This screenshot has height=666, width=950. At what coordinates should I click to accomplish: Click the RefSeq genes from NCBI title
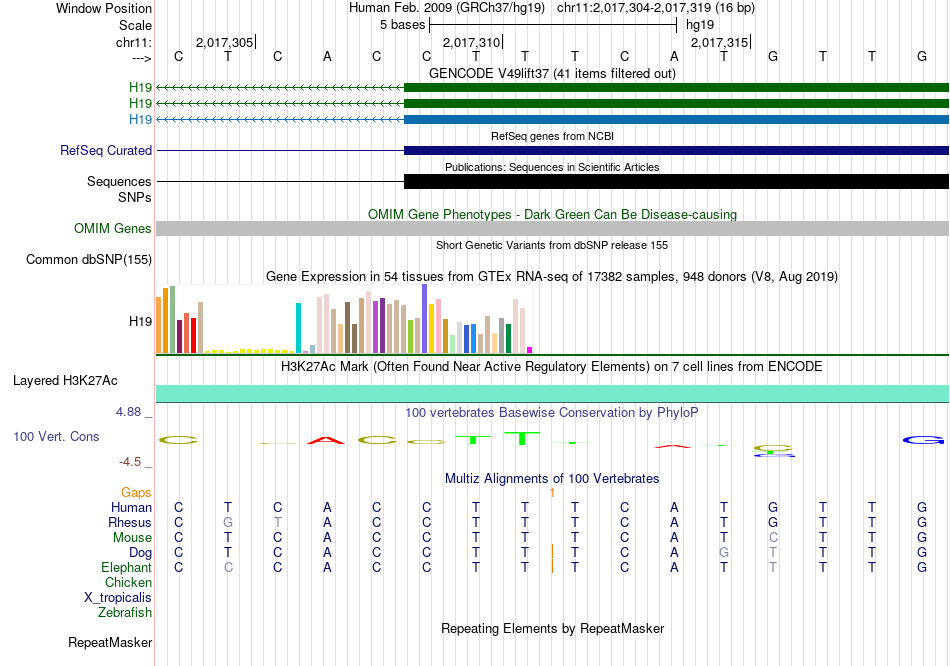[552, 136]
